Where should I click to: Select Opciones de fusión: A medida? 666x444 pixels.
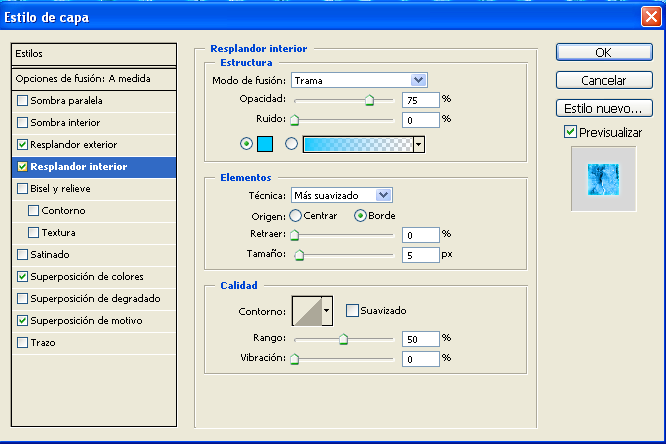(77, 78)
